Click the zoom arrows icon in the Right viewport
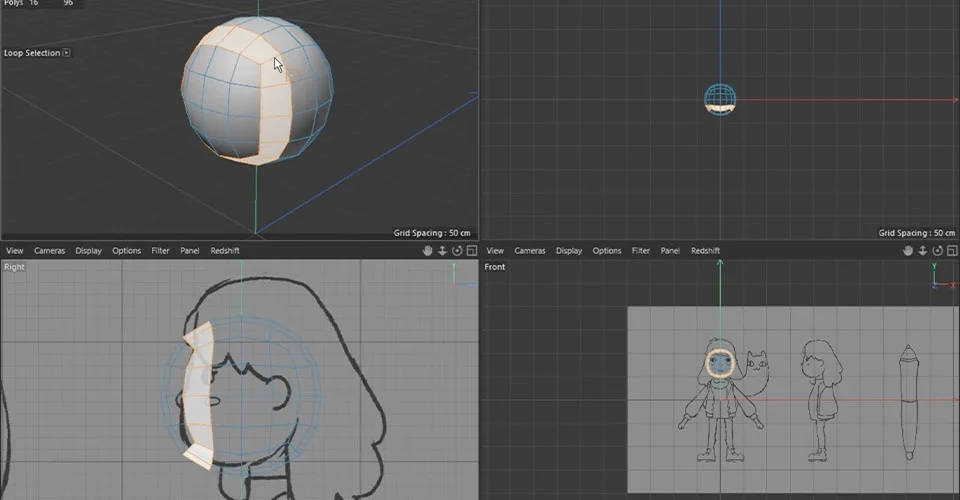 tap(442, 251)
